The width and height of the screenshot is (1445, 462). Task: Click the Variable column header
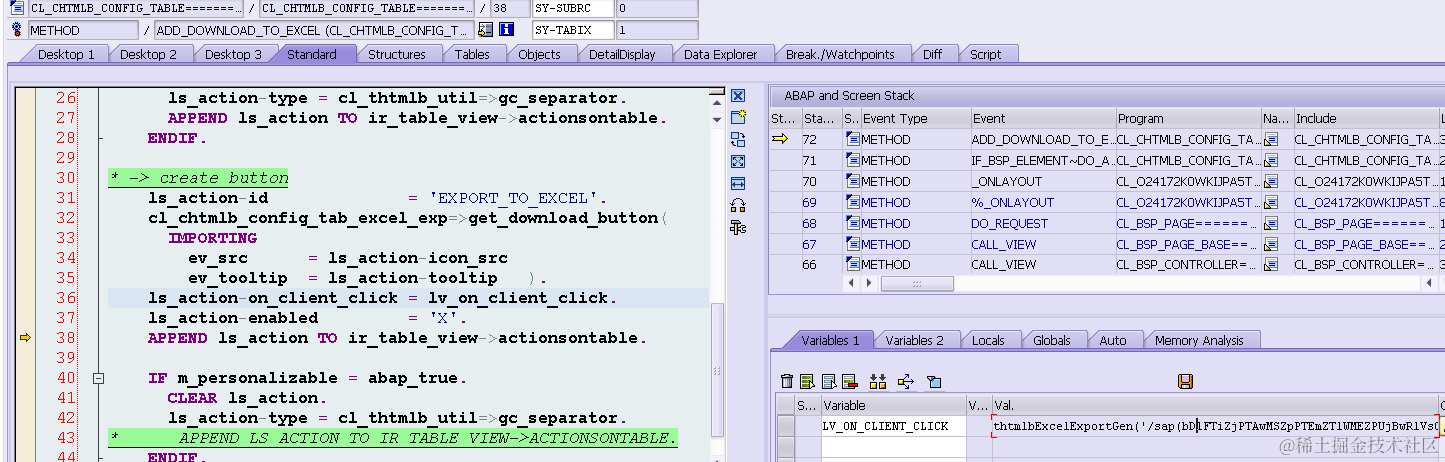point(893,405)
